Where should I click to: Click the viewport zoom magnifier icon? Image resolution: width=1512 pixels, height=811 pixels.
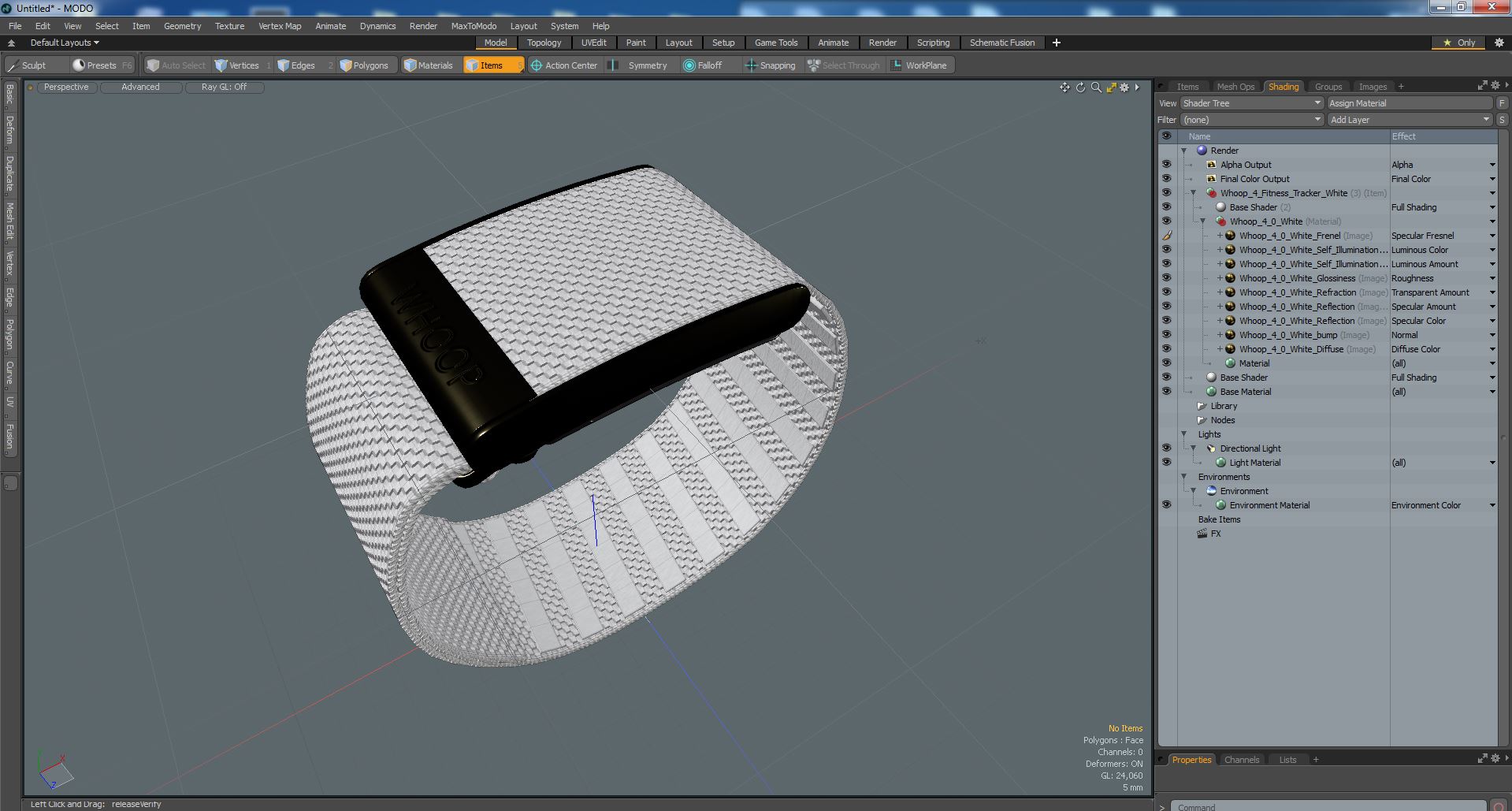click(x=1096, y=87)
